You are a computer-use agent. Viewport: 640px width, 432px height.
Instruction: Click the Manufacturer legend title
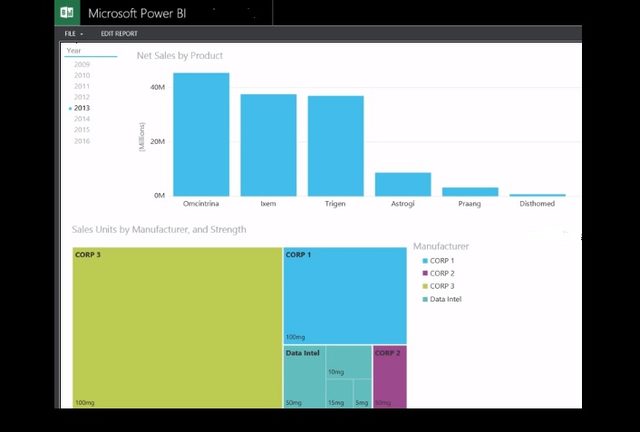tap(441, 246)
